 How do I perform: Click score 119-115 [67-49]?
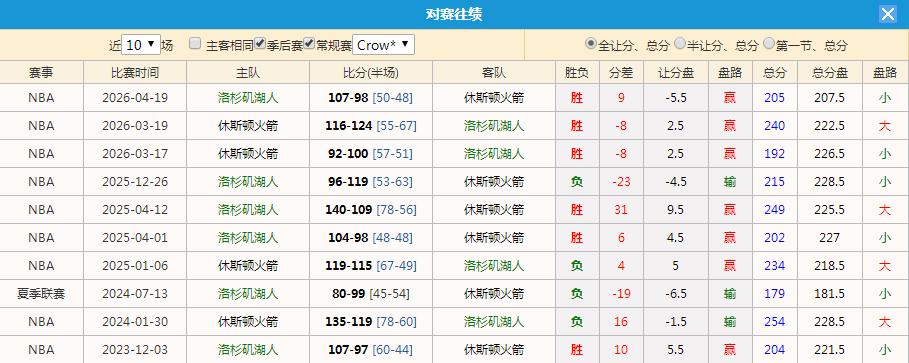click(x=370, y=266)
